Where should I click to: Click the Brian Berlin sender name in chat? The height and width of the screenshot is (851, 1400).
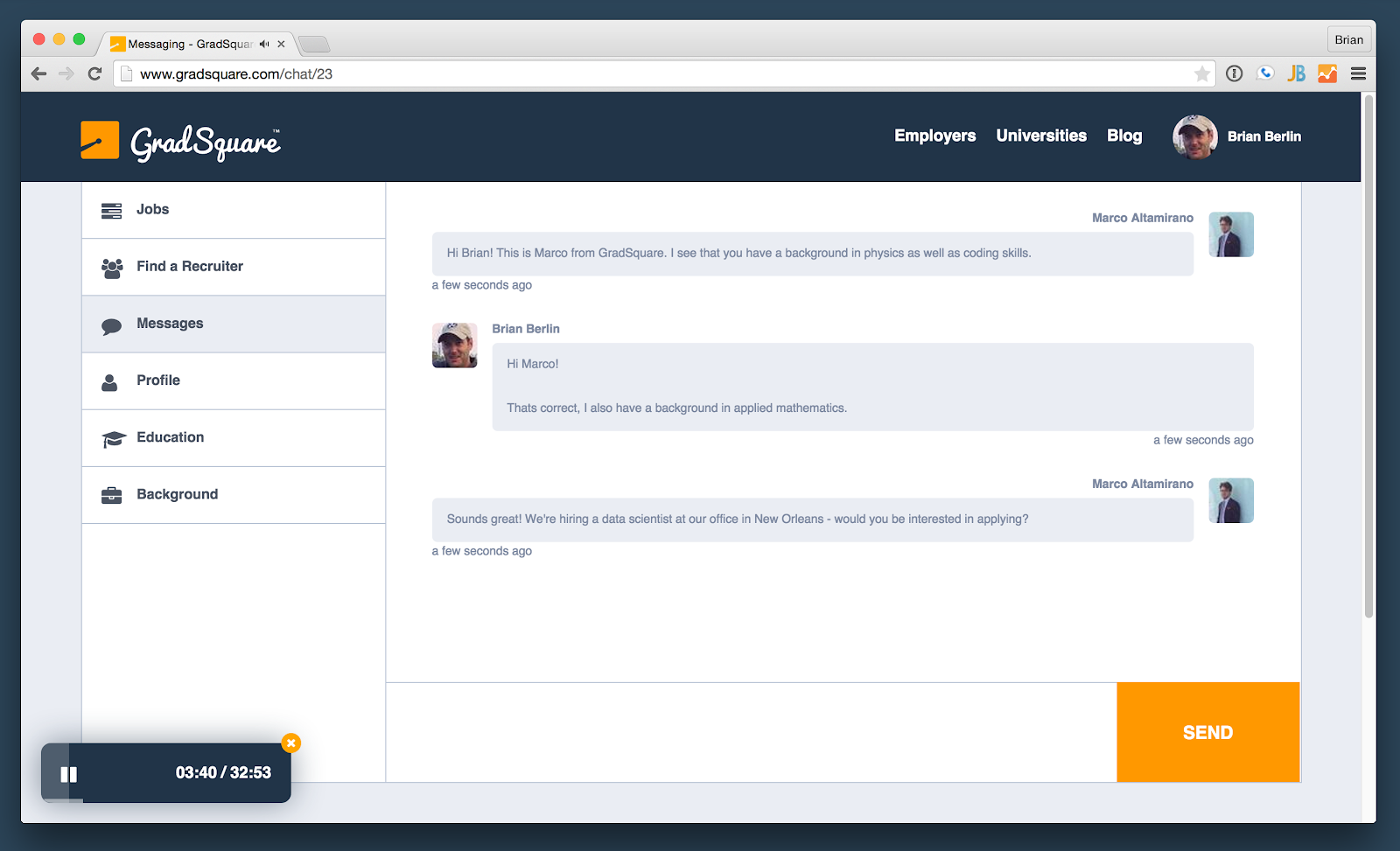point(526,329)
